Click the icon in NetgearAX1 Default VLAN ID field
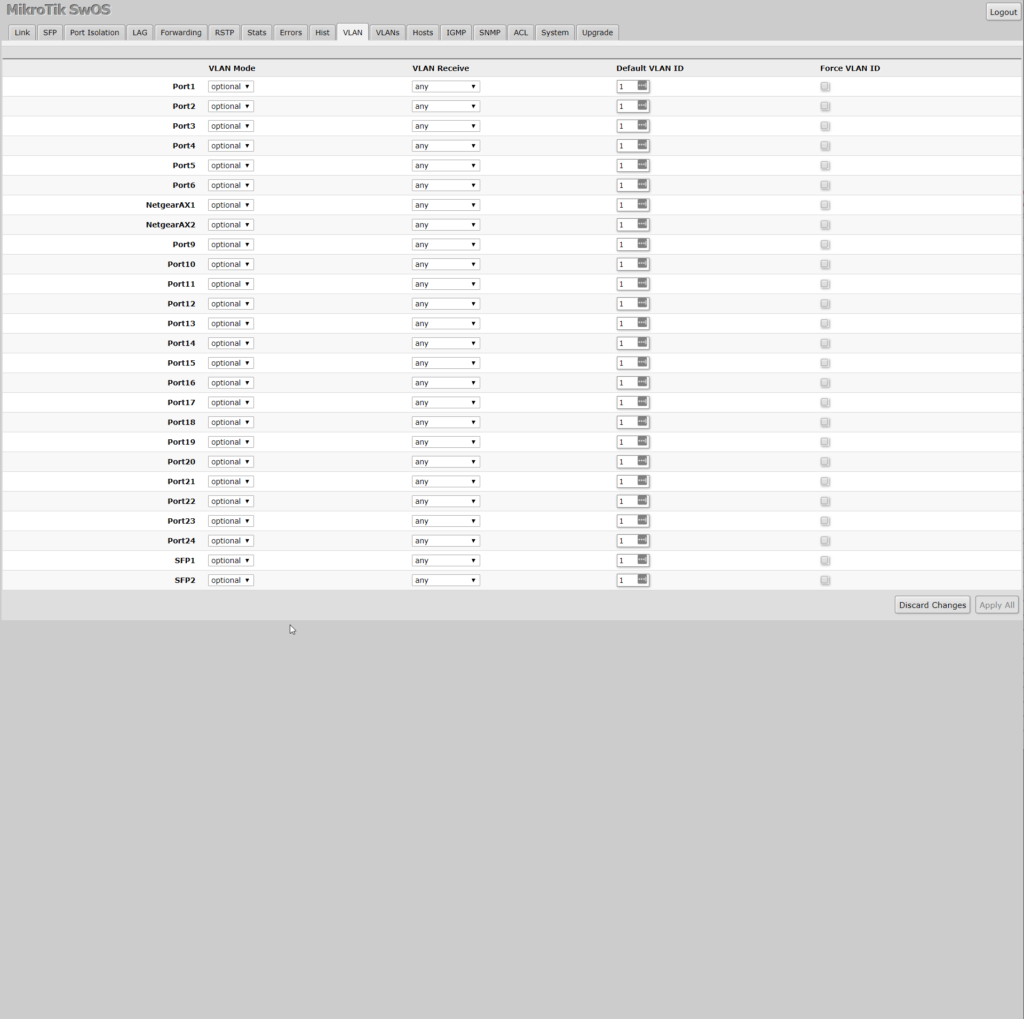The height and width of the screenshot is (1019, 1024). coord(642,205)
